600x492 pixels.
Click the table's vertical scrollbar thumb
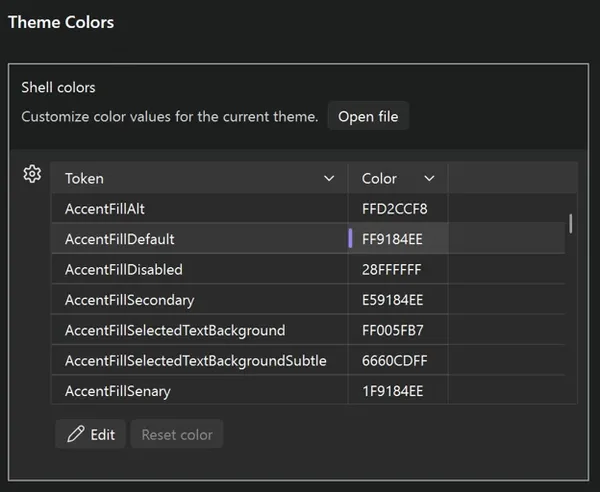coord(571,223)
